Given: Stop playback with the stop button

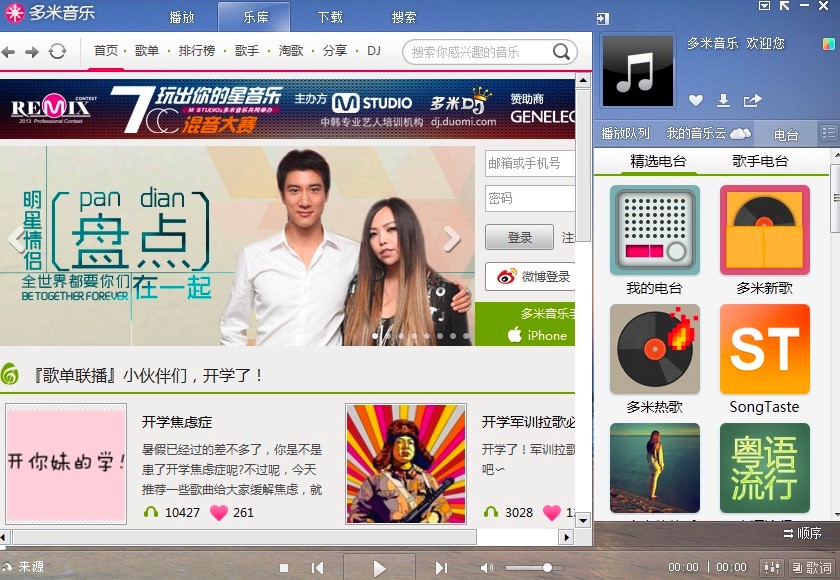Looking at the screenshot, I should tap(284, 568).
